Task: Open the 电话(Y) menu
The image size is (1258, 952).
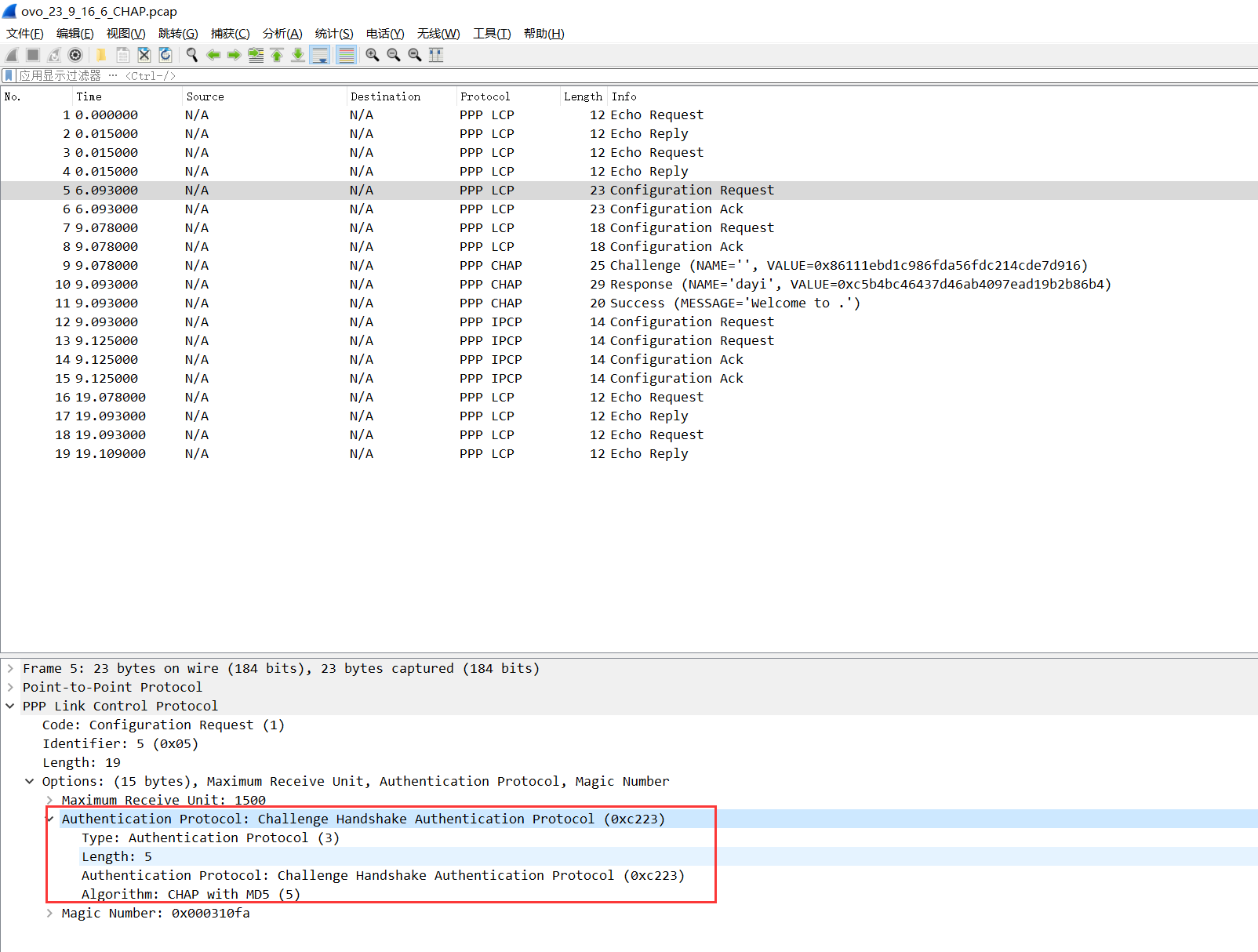Action: [385, 34]
